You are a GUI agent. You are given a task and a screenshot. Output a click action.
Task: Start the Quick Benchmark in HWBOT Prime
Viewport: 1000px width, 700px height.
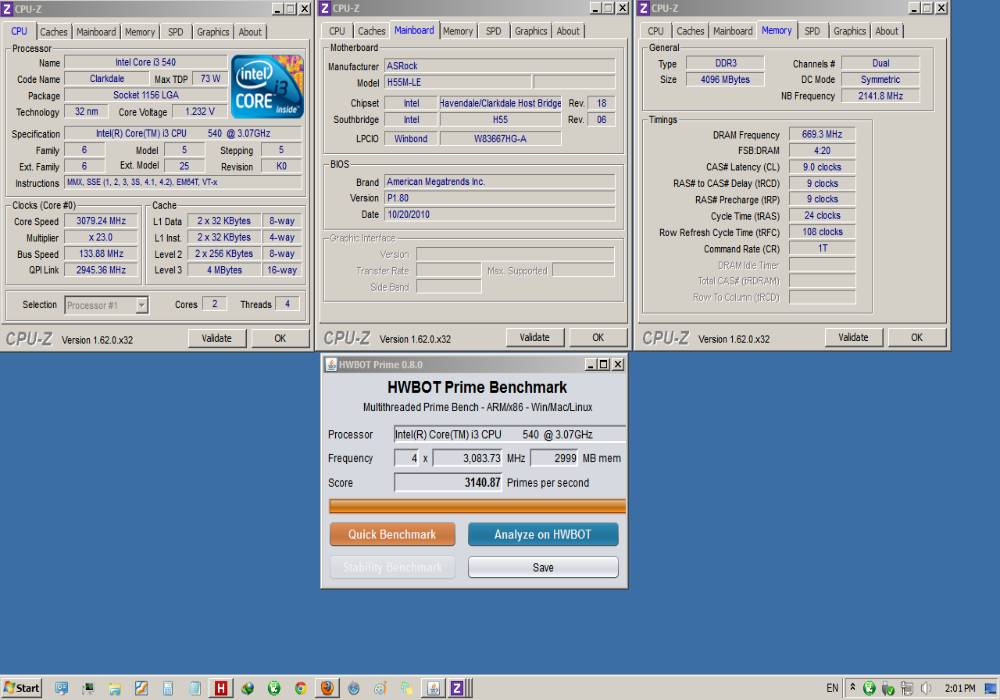click(x=392, y=534)
